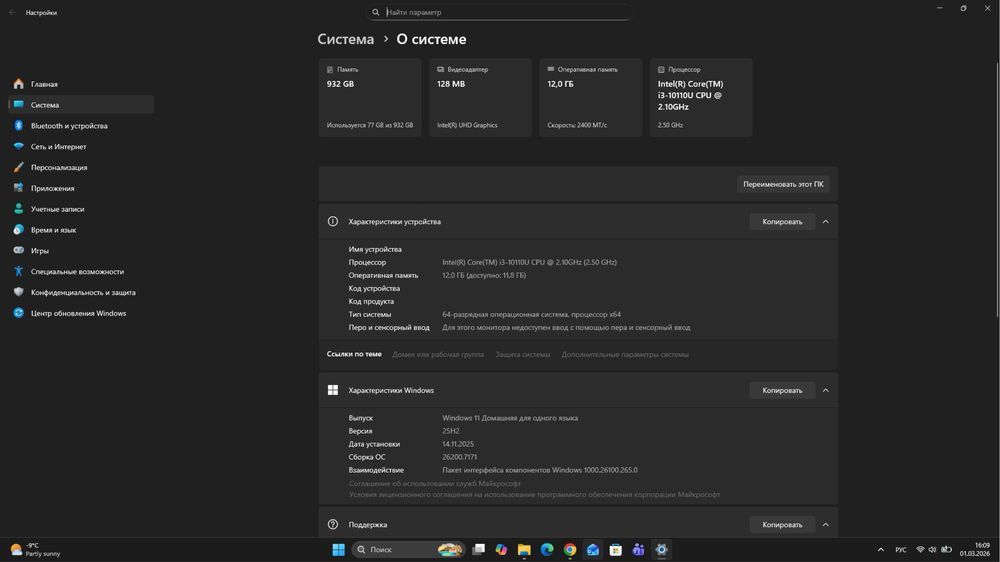1000x562 pixels.
Task: Click the Windows logo in Характеристики Windows
Action: (x=333, y=390)
